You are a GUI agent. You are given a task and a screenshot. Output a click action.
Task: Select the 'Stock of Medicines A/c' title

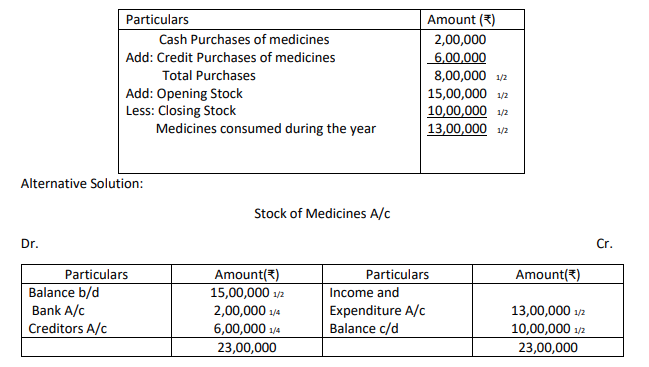coord(322,213)
